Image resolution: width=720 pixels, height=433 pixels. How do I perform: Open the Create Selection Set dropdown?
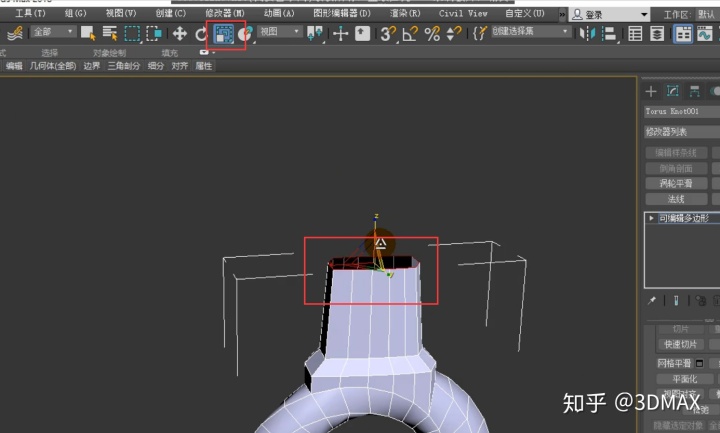[x=530, y=32]
